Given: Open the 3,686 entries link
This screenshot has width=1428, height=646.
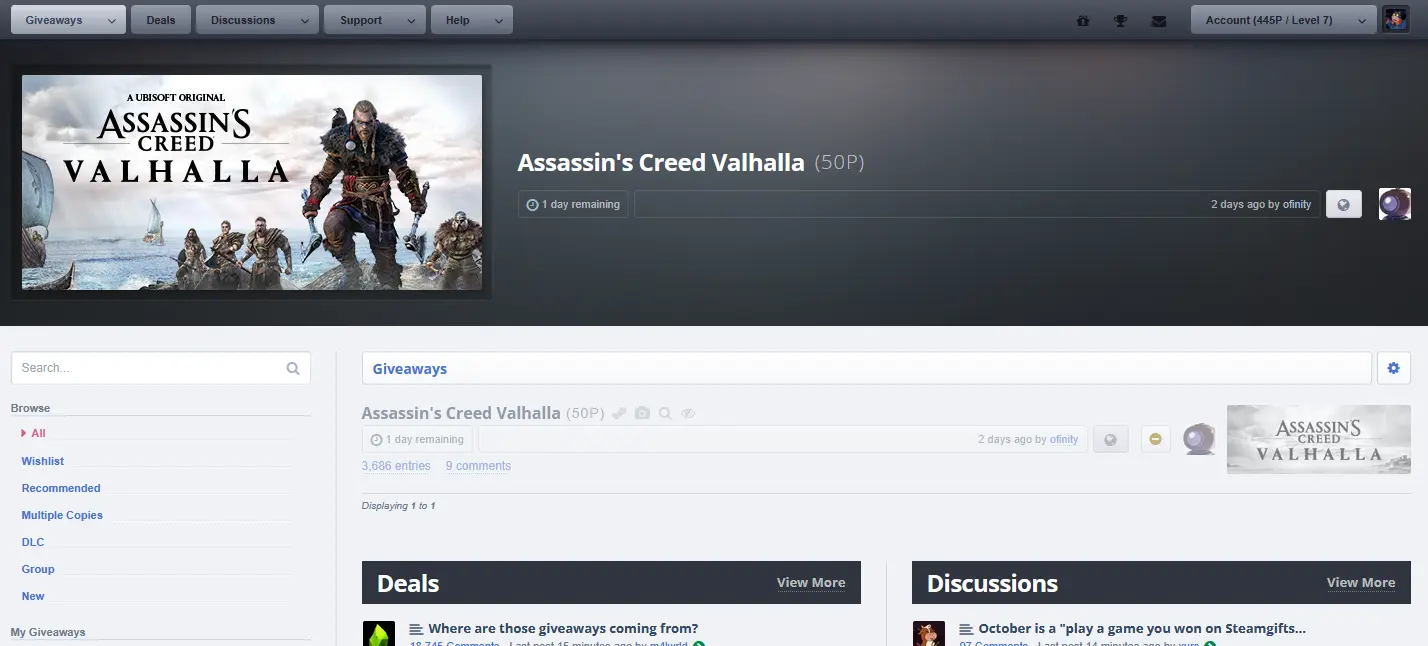Looking at the screenshot, I should pos(396,466).
